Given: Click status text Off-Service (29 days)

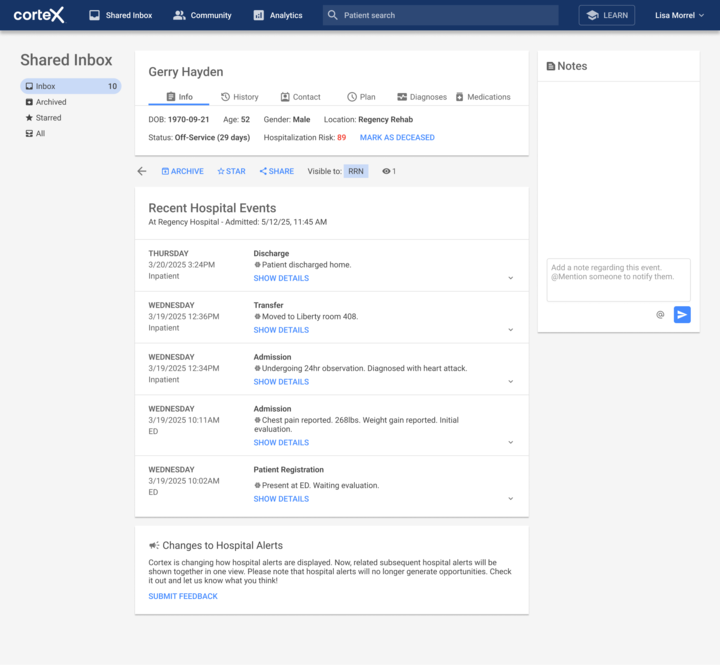Looking at the screenshot, I should coord(212,137).
